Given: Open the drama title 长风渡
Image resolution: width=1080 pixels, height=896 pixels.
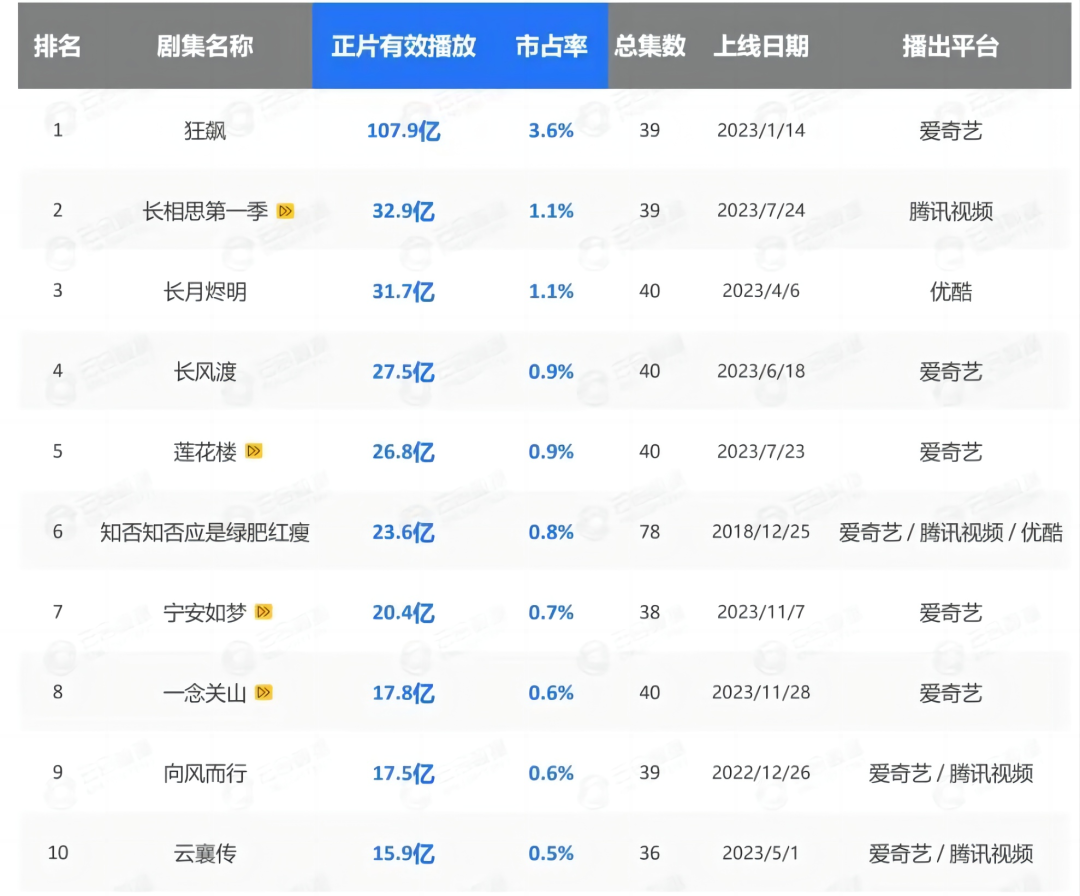Looking at the screenshot, I should [205, 372].
